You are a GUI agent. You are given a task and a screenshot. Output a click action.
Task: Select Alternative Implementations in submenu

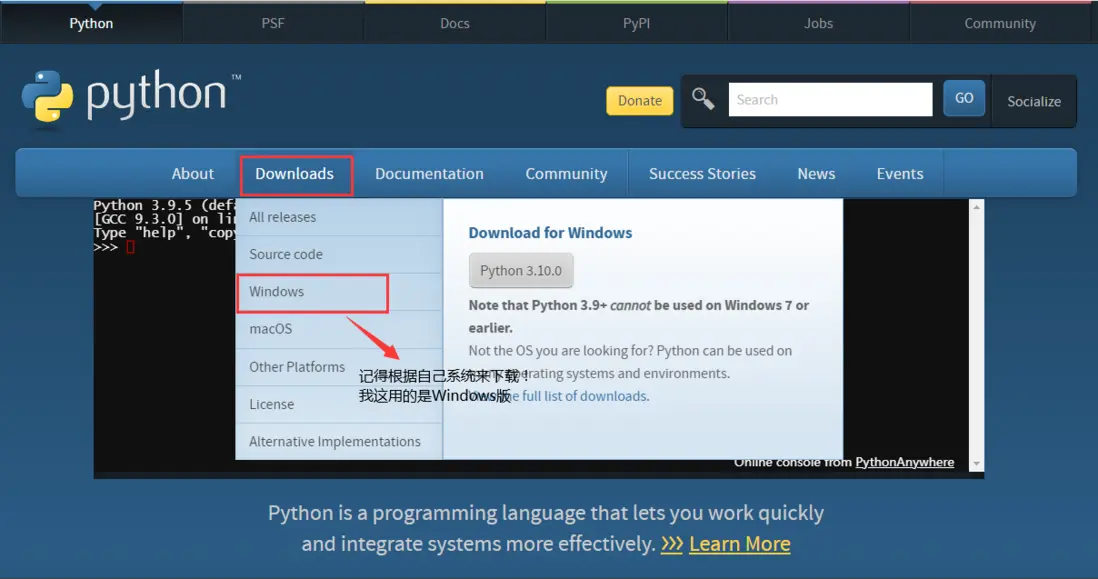pyautogui.click(x=339, y=442)
